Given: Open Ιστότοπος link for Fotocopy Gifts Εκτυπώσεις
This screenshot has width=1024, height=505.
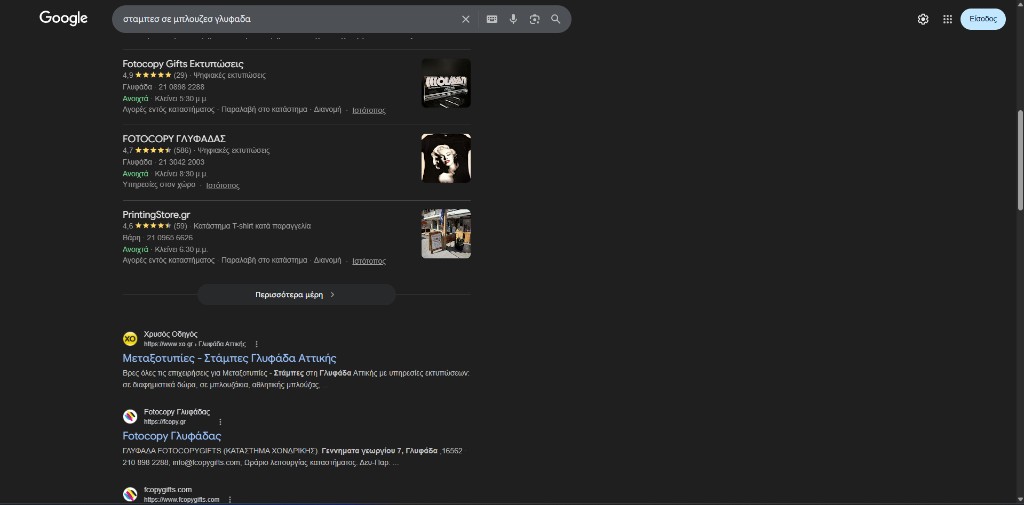Looking at the screenshot, I should click(369, 110).
